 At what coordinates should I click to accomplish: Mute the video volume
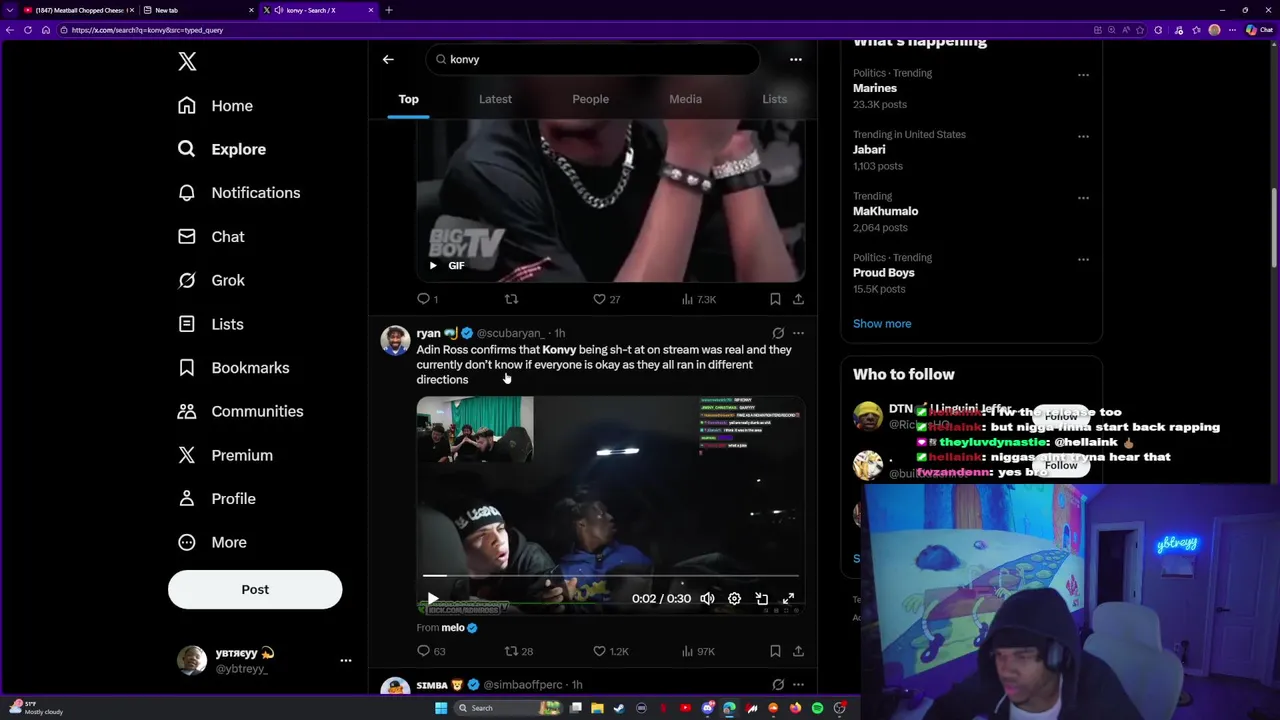point(707,598)
